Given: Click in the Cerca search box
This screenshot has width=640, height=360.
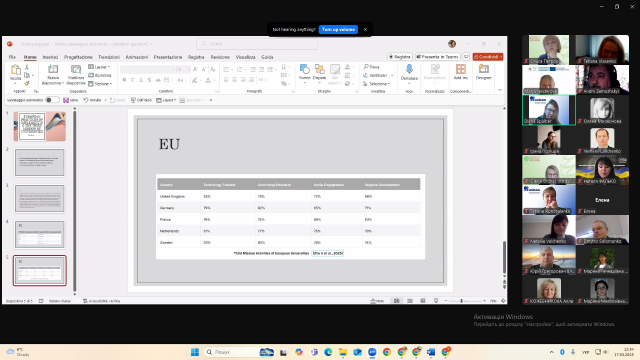Looking at the screenshot, I should [x=257, y=44].
